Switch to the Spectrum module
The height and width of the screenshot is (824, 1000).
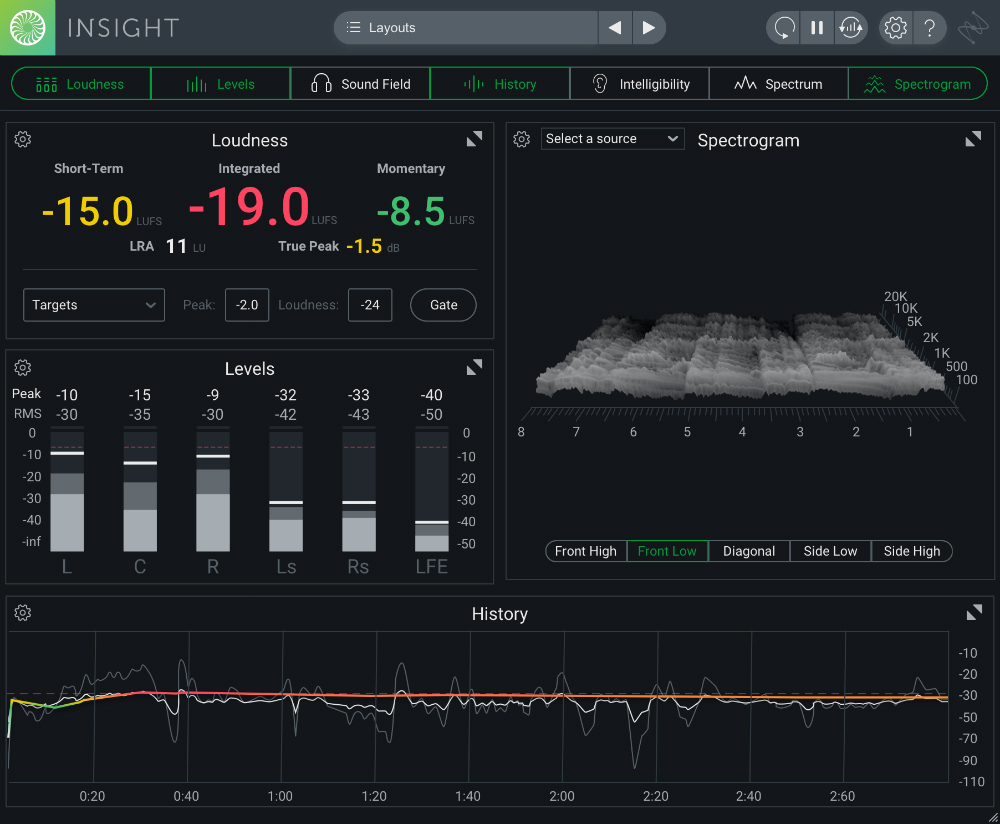click(x=778, y=83)
